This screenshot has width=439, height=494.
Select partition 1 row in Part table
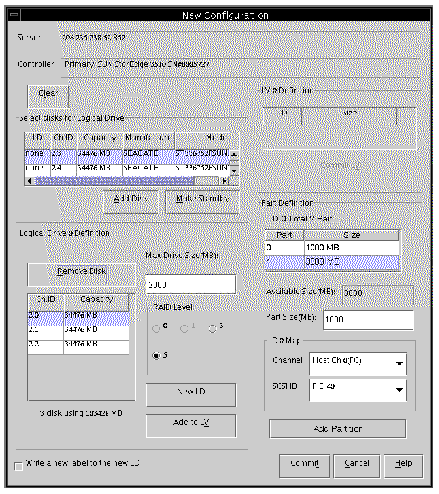(332, 262)
